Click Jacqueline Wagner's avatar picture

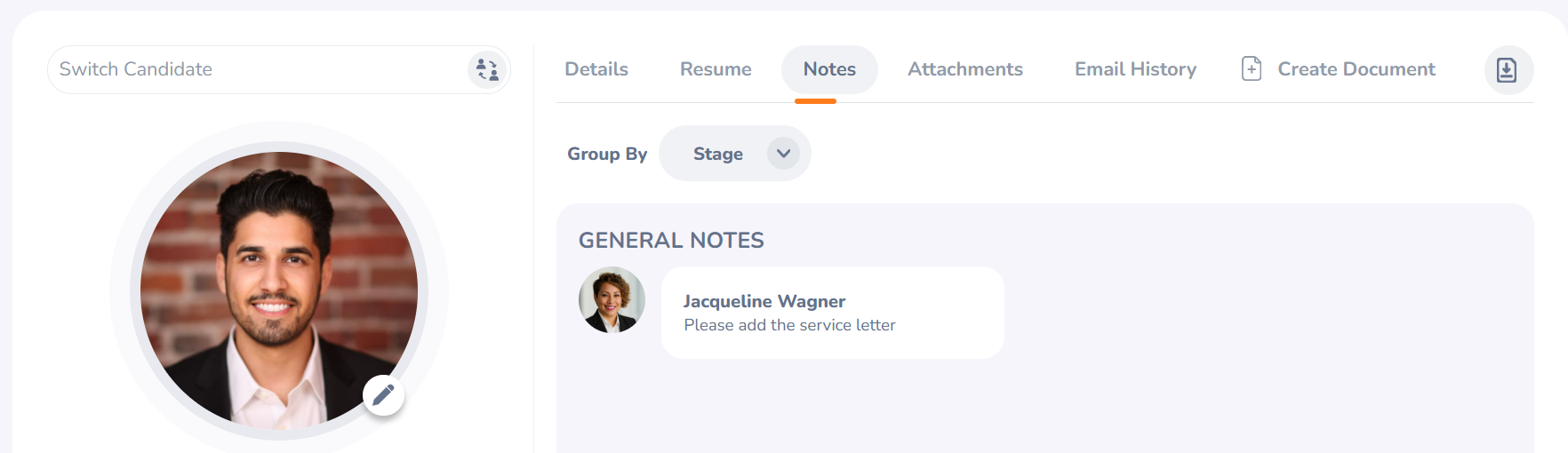pos(612,300)
